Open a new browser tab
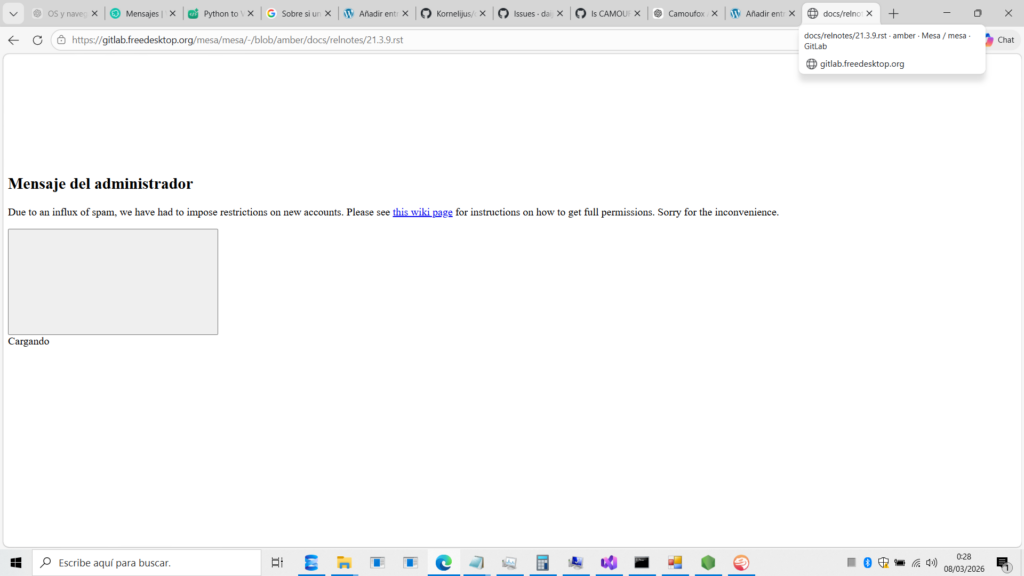The width and height of the screenshot is (1024, 576). 893,14
